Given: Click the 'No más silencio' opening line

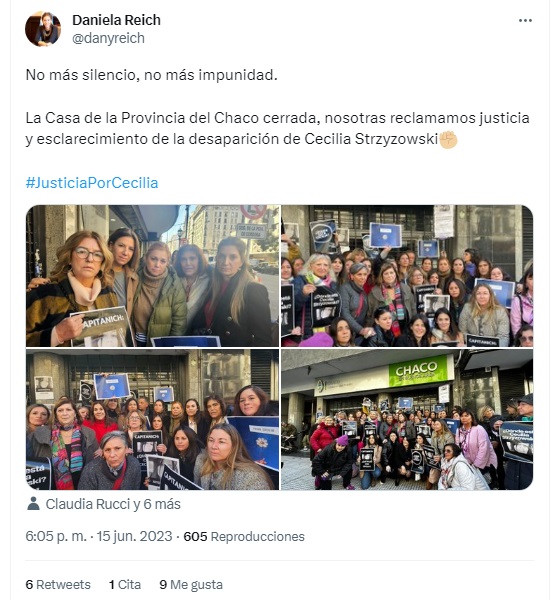Looking at the screenshot, I should (151, 75).
